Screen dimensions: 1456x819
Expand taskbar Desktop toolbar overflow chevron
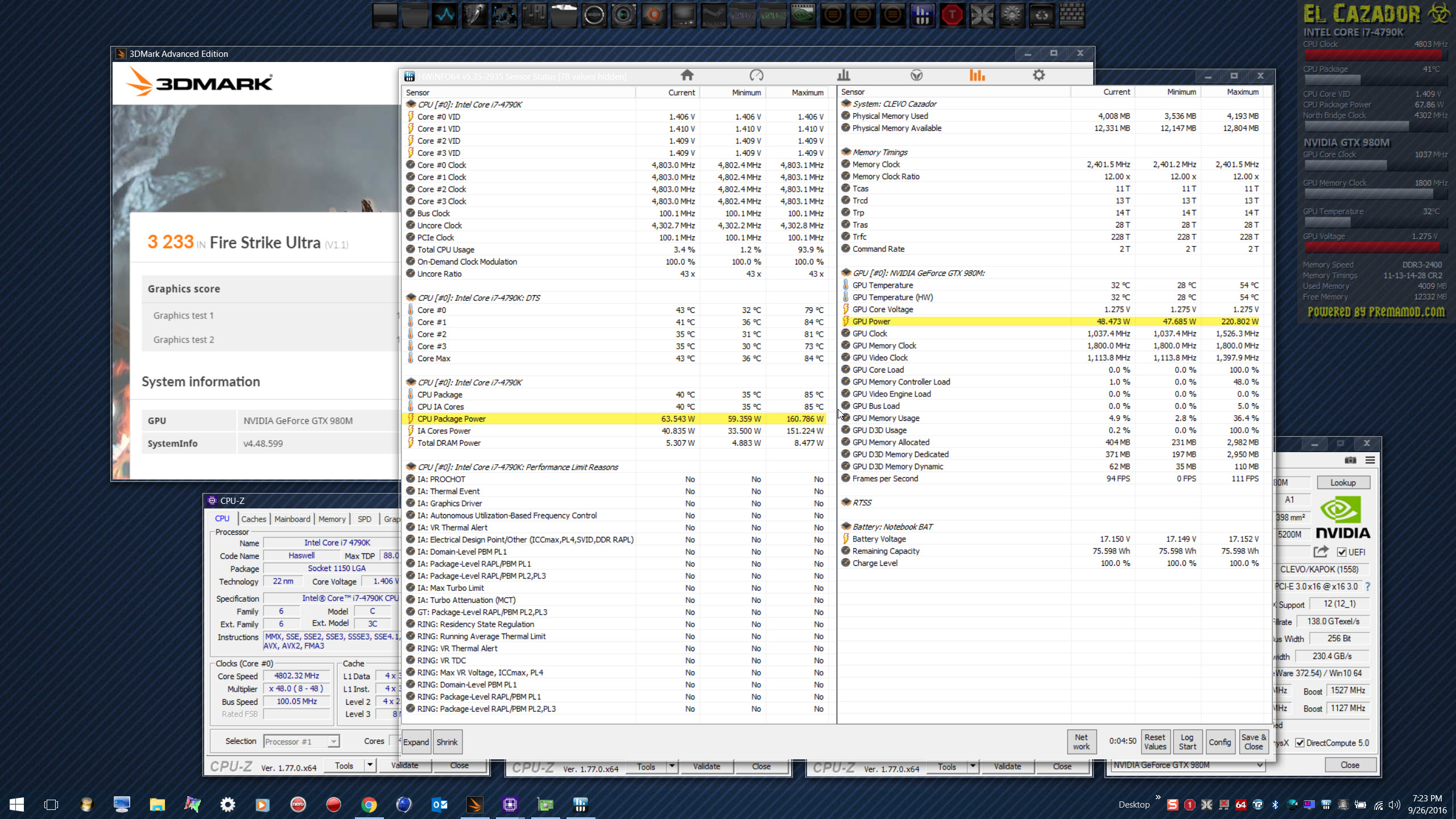click(x=1158, y=797)
